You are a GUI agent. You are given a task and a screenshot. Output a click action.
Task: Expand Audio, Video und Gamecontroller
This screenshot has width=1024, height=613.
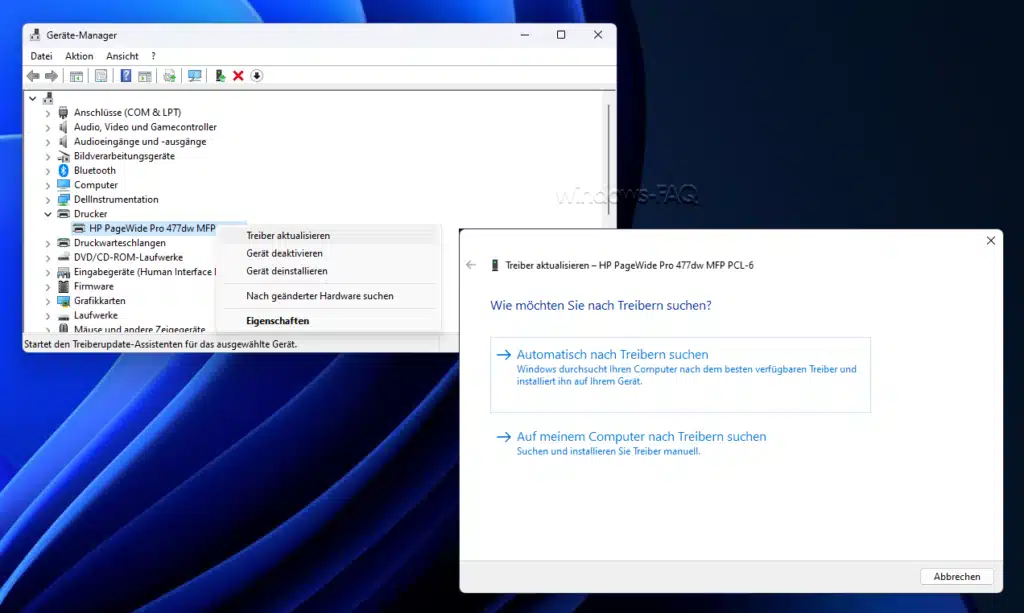coord(48,127)
